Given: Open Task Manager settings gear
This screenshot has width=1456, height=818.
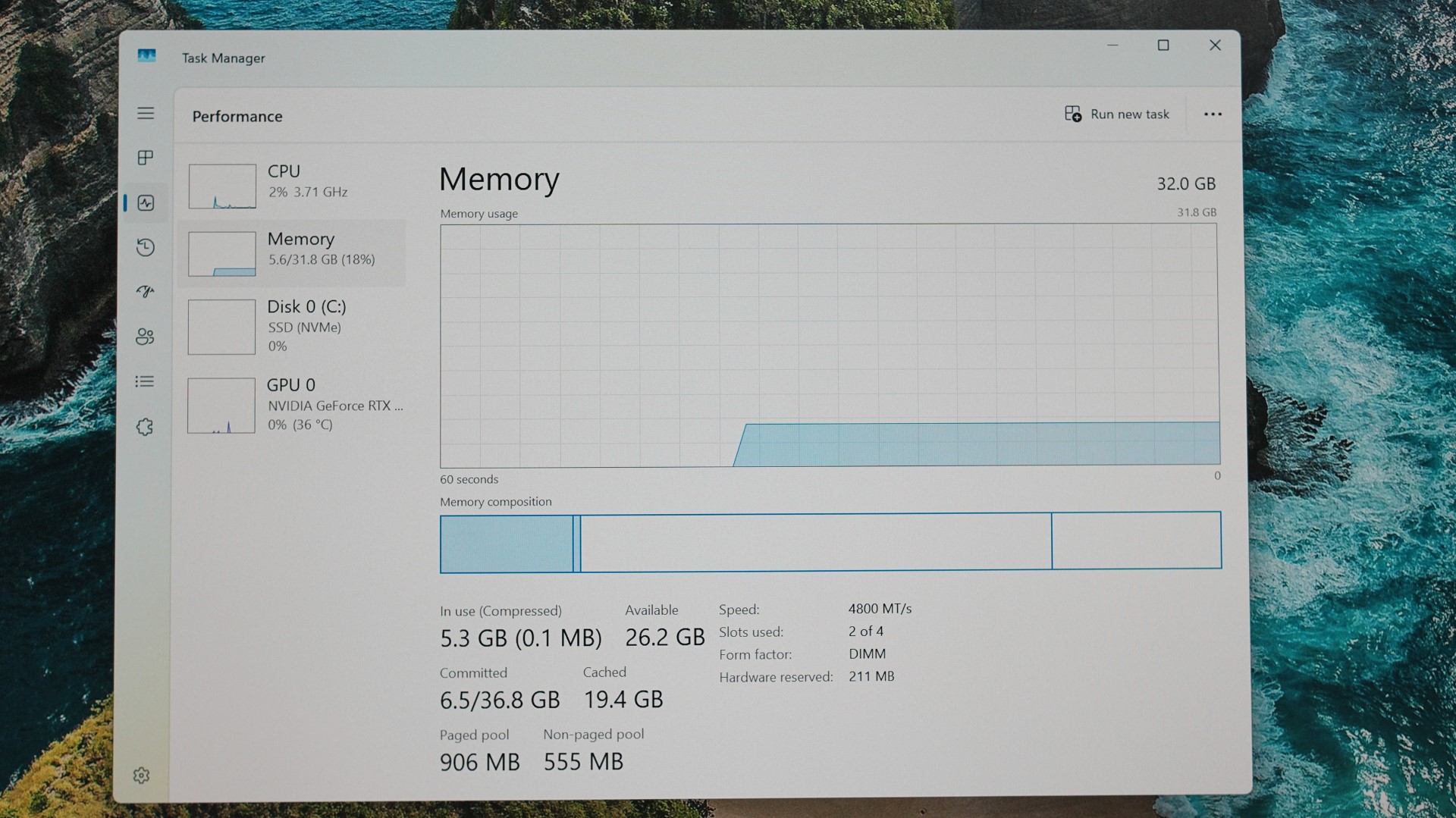Looking at the screenshot, I should coord(142,775).
